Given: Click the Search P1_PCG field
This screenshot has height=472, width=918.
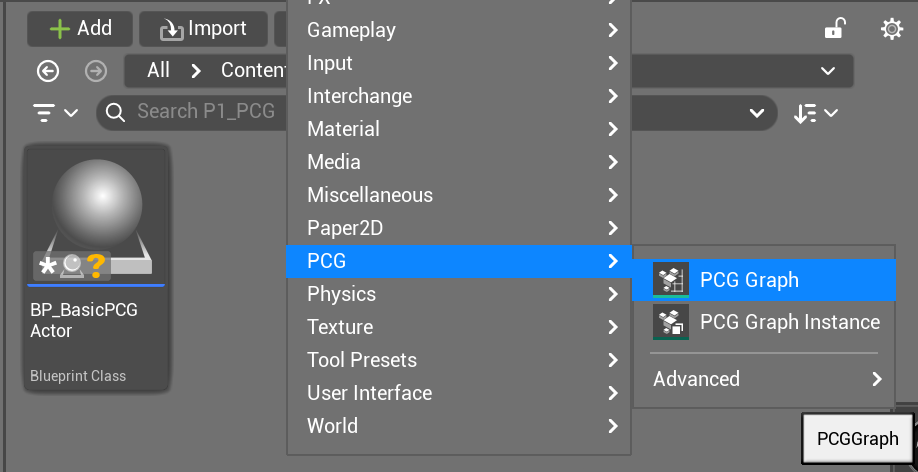Looking at the screenshot, I should tap(206, 111).
